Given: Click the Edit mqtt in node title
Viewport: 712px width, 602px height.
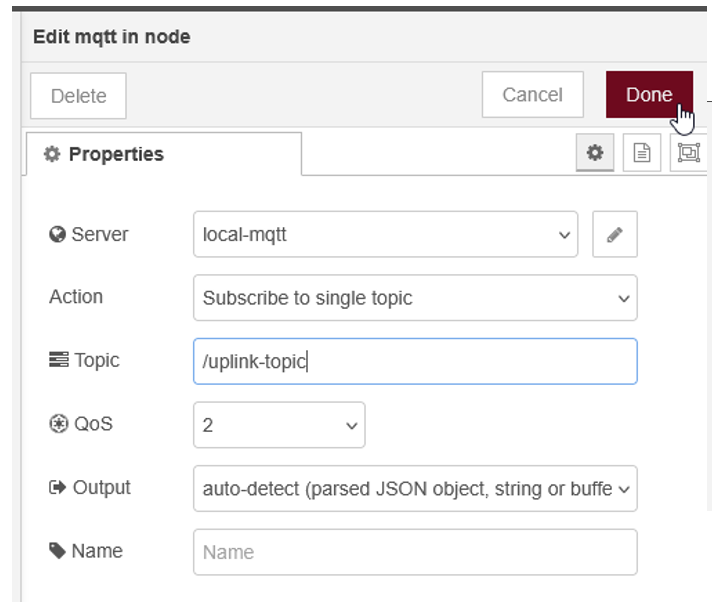Looking at the screenshot, I should coord(112,37).
